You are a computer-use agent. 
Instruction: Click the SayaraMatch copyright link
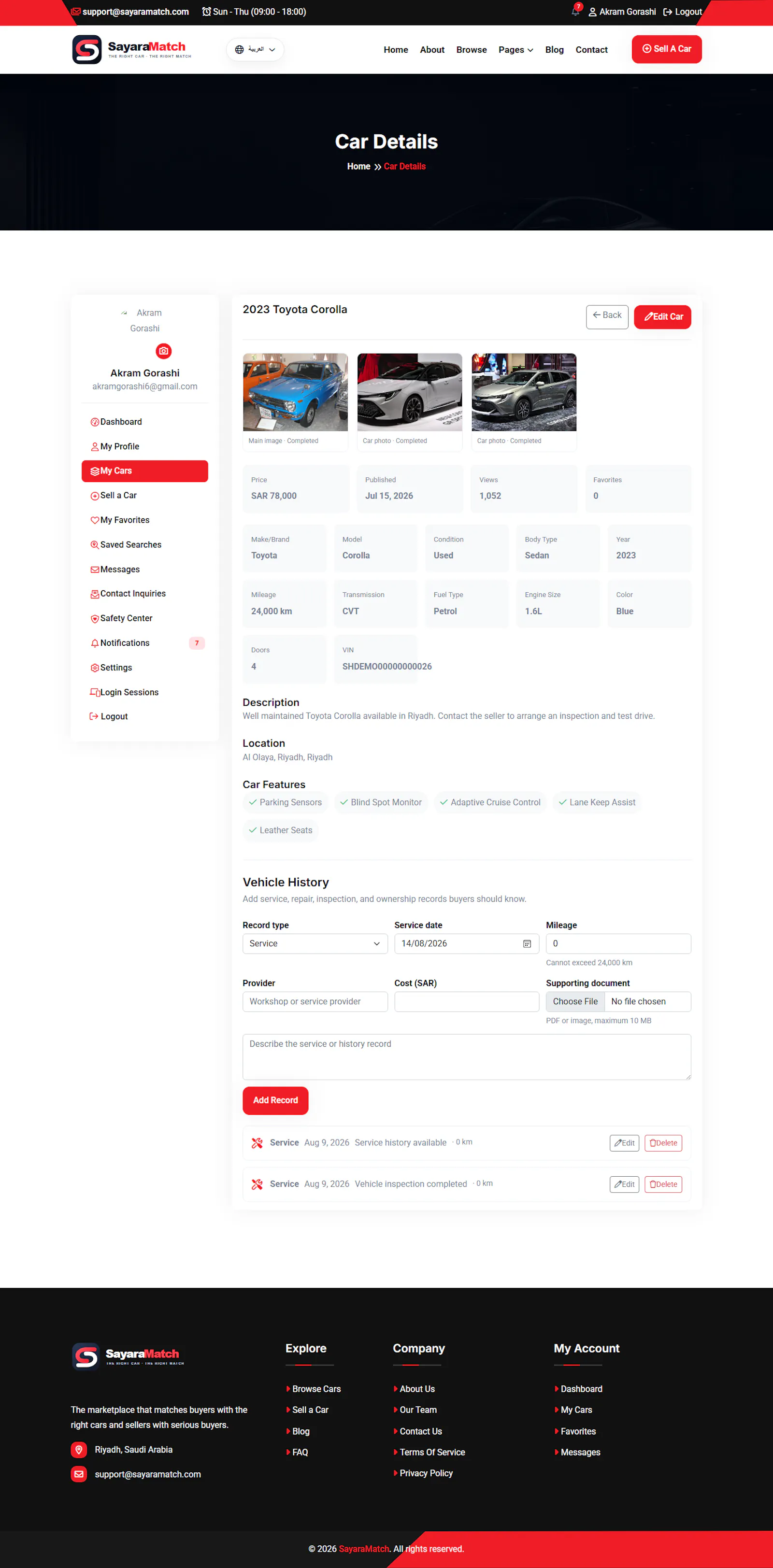364,1549
